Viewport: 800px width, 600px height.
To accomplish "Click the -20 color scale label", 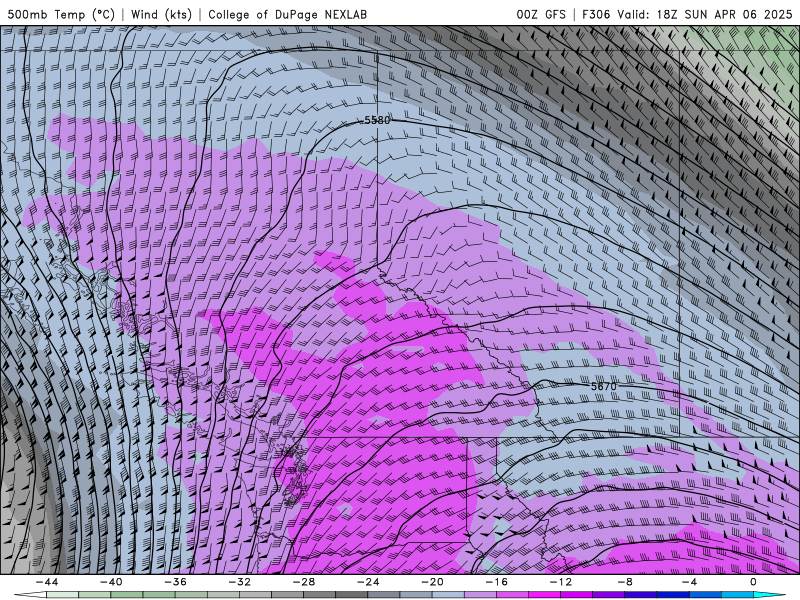I will tap(433, 582).
